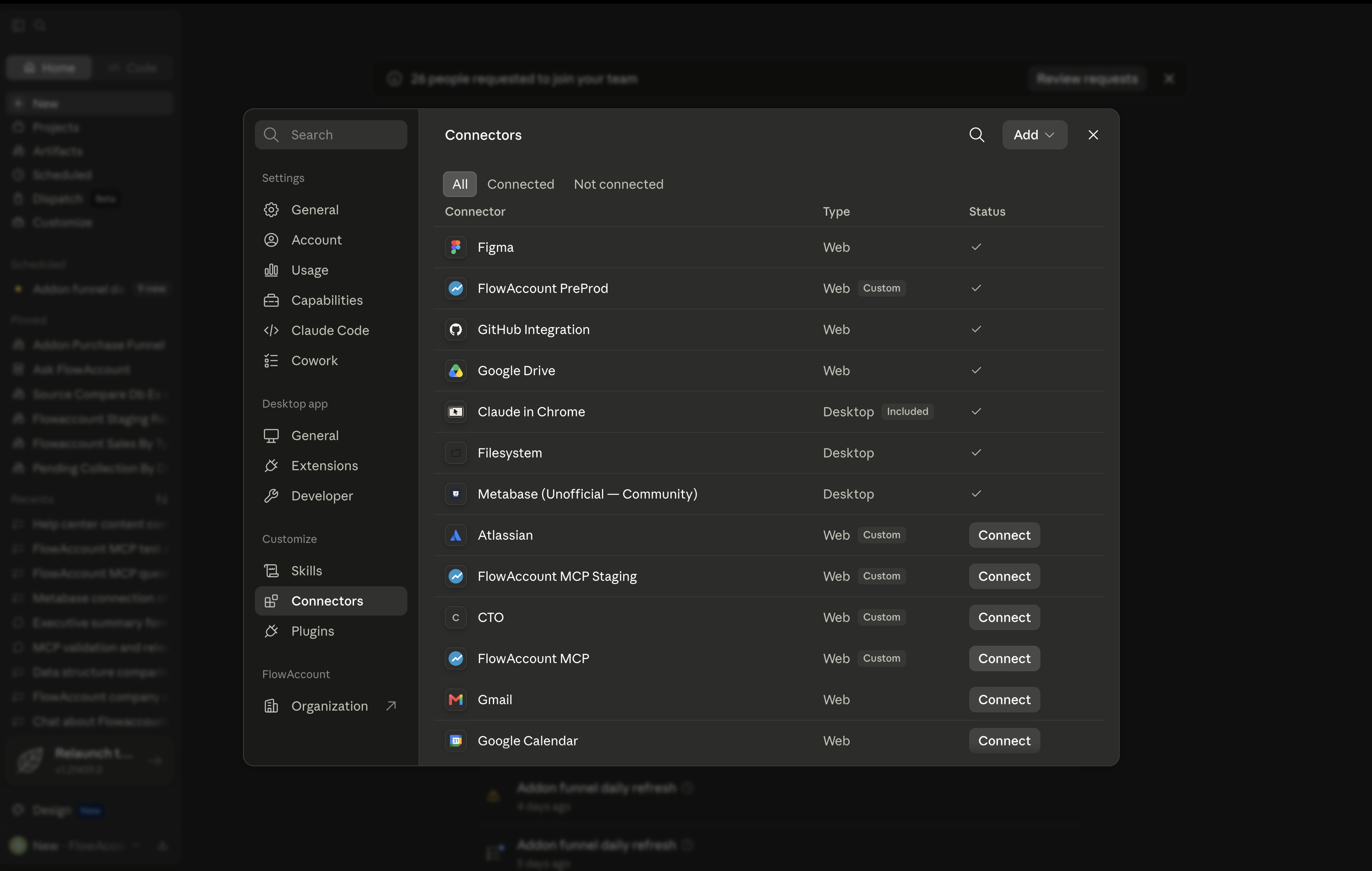Show All connectors tab
Image resolution: width=1372 pixels, height=871 pixels.
pyautogui.click(x=459, y=184)
